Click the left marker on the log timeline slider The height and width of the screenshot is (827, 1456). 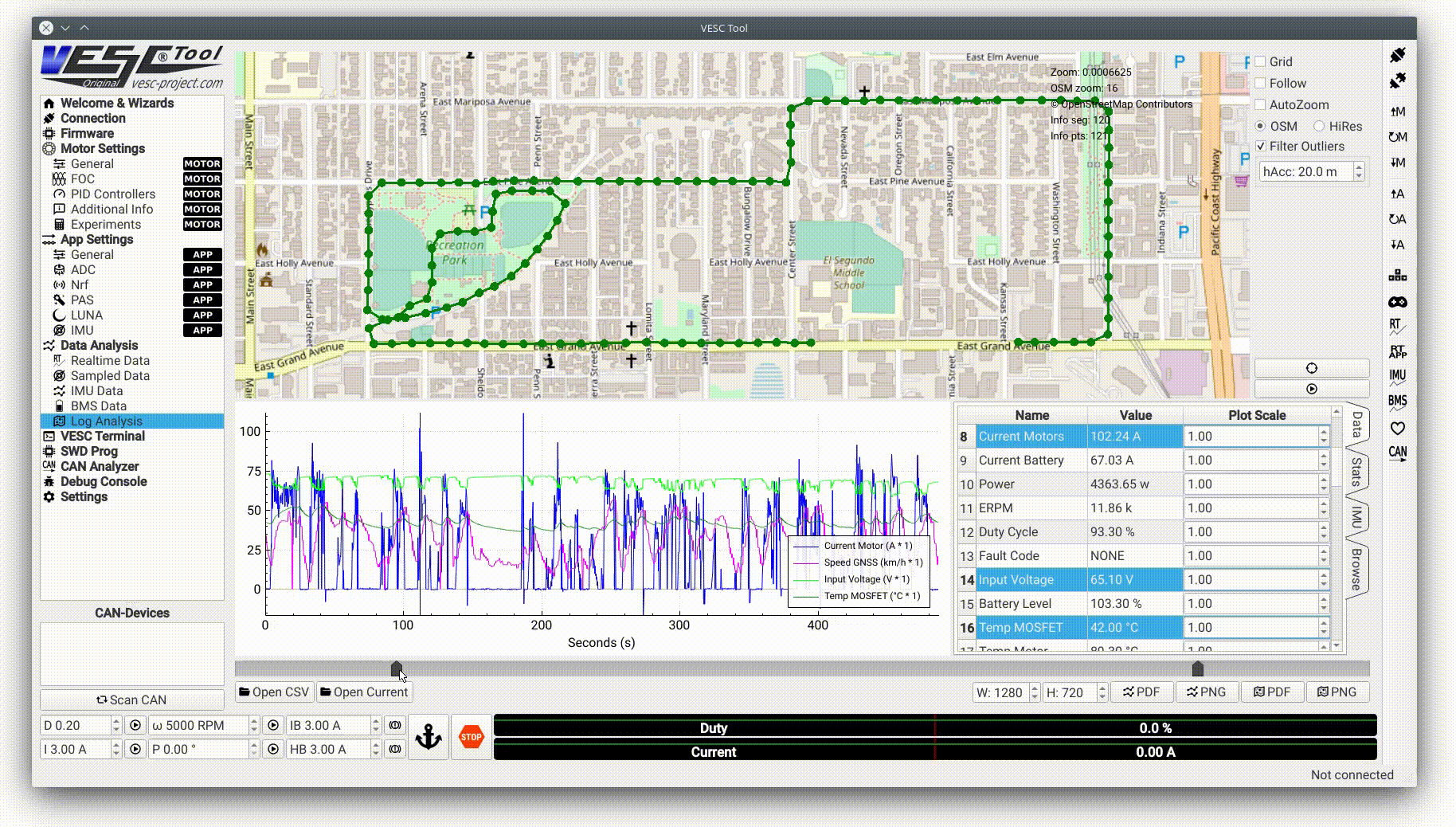tap(397, 669)
